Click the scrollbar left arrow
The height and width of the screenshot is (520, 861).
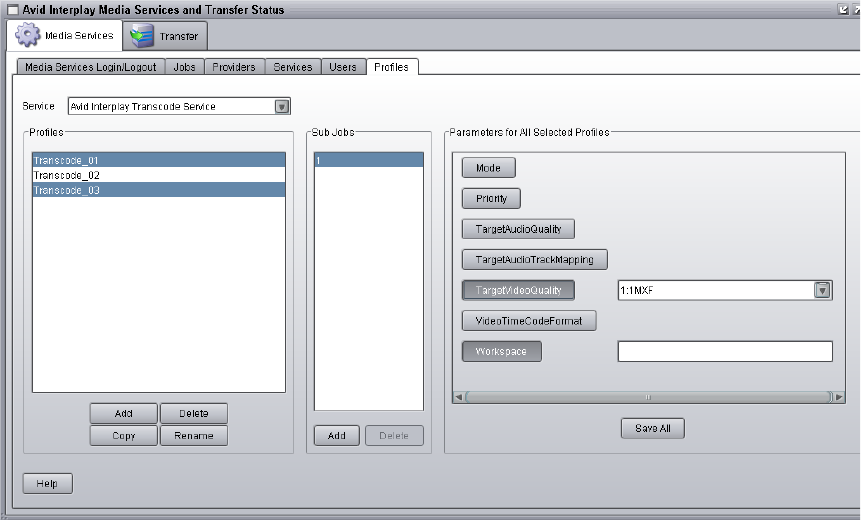tap(459, 397)
